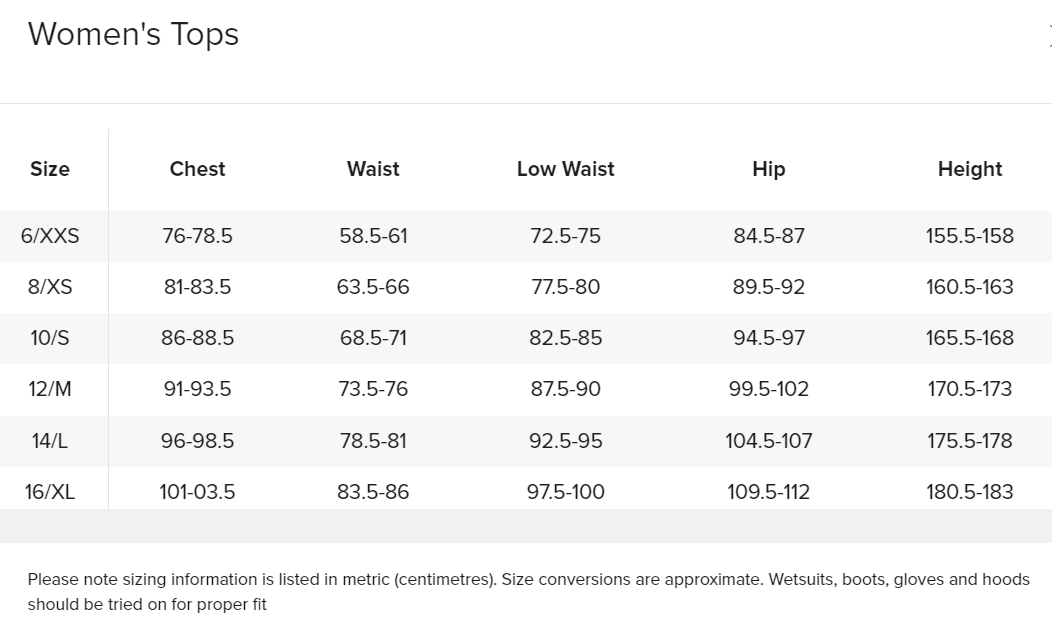The height and width of the screenshot is (624, 1052).
Task: Click the 87.5-90 low waist cell
Action: click(566, 389)
